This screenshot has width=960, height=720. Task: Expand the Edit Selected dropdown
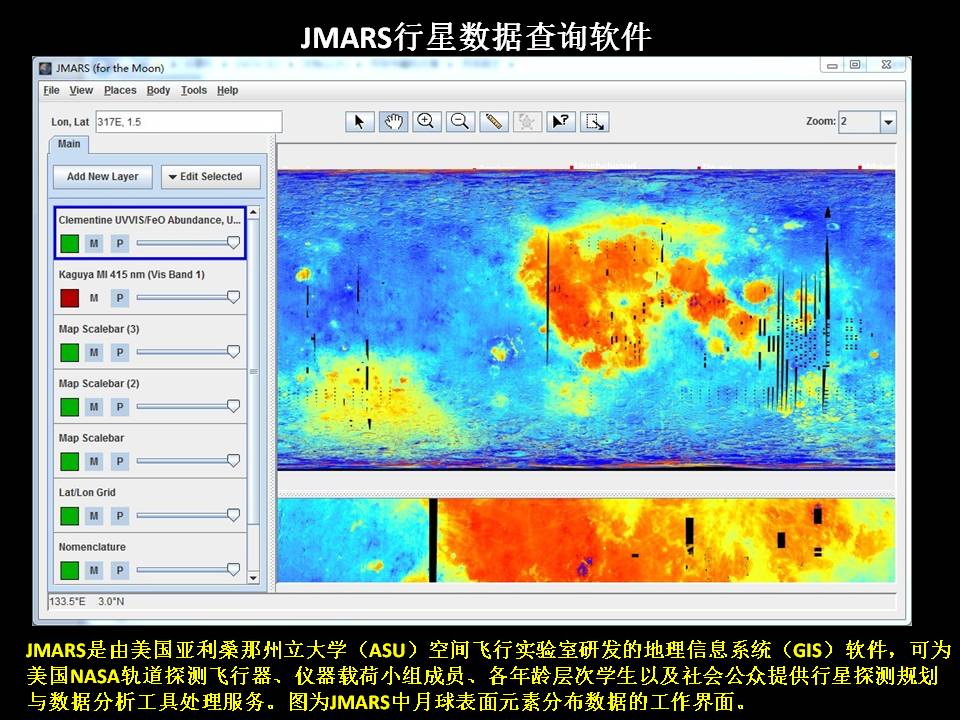click(x=210, y=177)
